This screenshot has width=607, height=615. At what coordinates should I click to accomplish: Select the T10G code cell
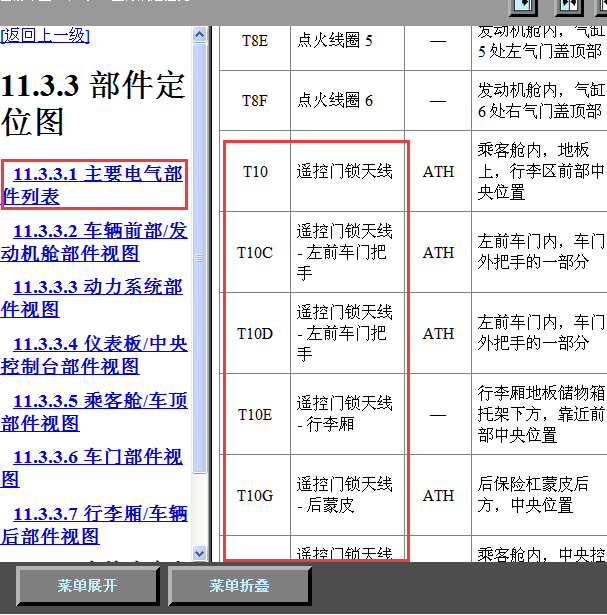[255, 495]
